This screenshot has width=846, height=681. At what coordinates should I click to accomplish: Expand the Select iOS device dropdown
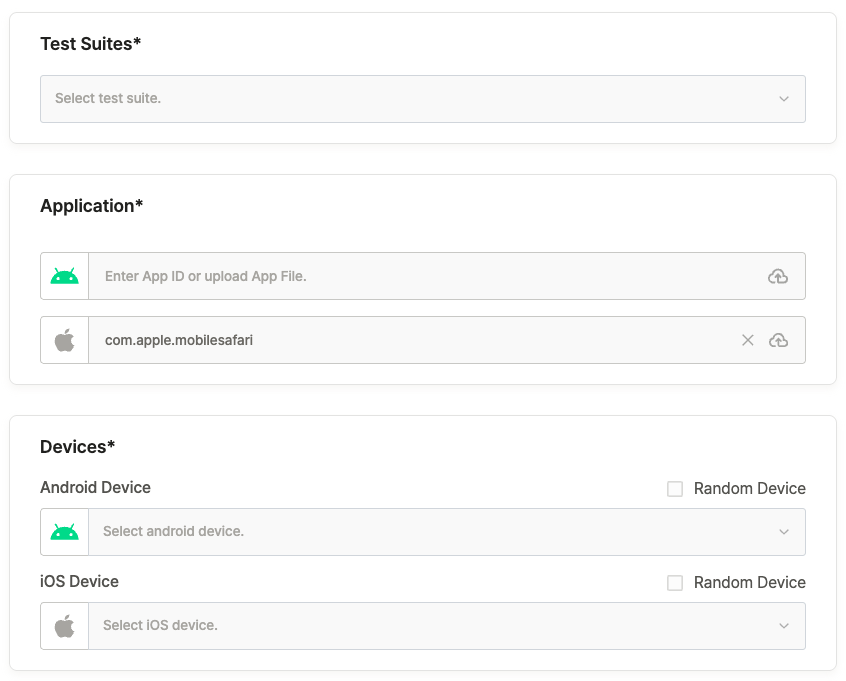(x=447, y=626)
